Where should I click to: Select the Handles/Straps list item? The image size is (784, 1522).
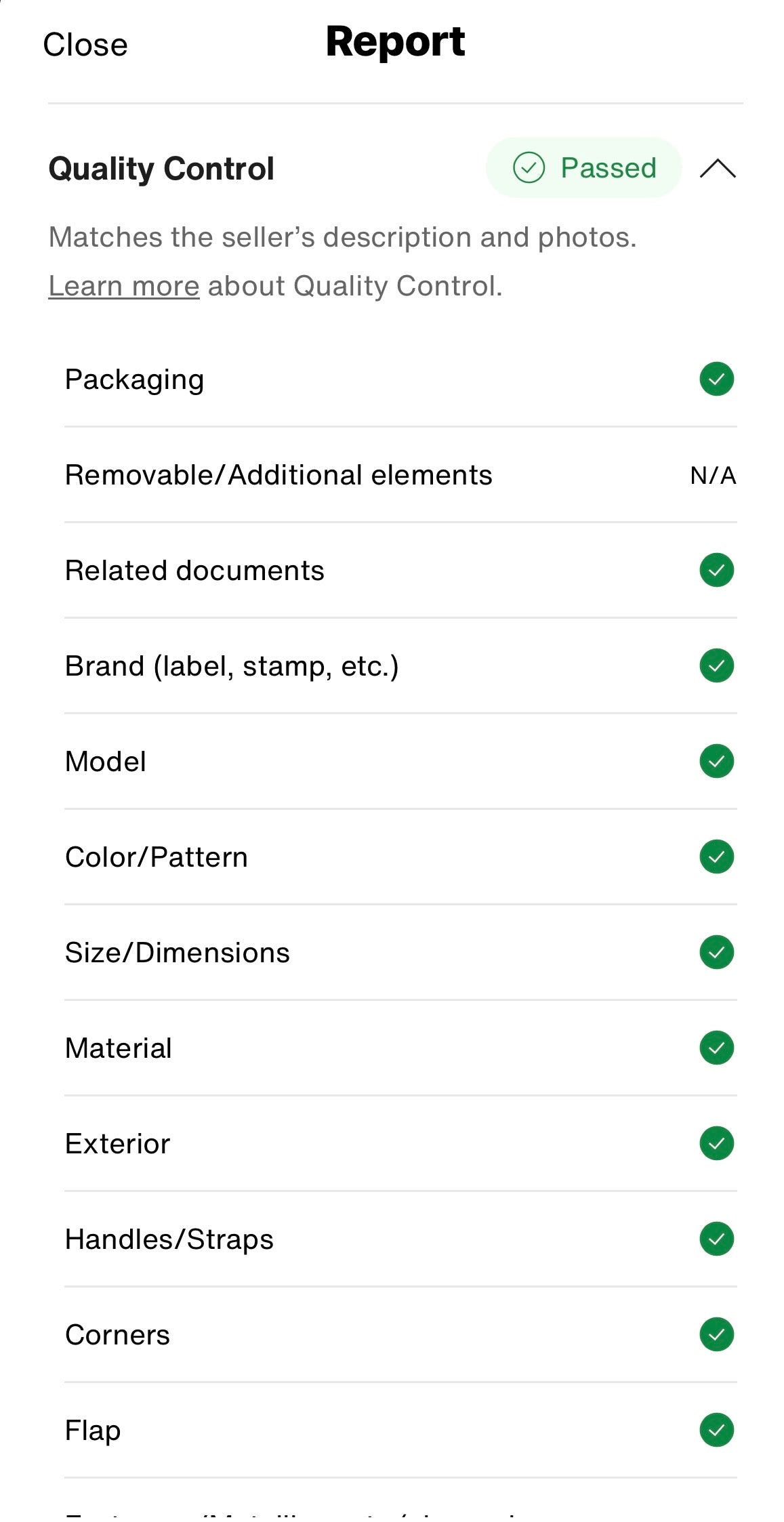tap(169, 1239)
